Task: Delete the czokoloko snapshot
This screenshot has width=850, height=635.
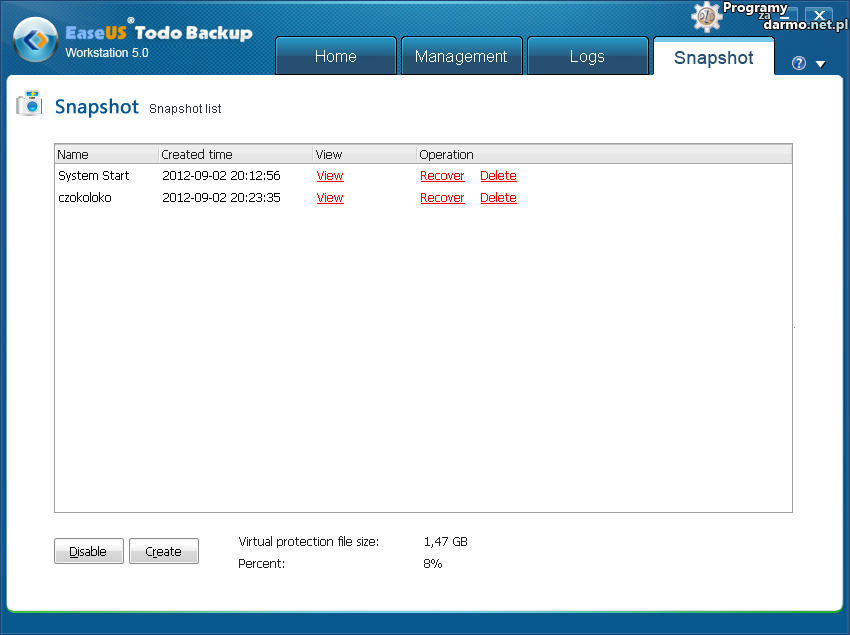Action: click(x=498, y=198)
